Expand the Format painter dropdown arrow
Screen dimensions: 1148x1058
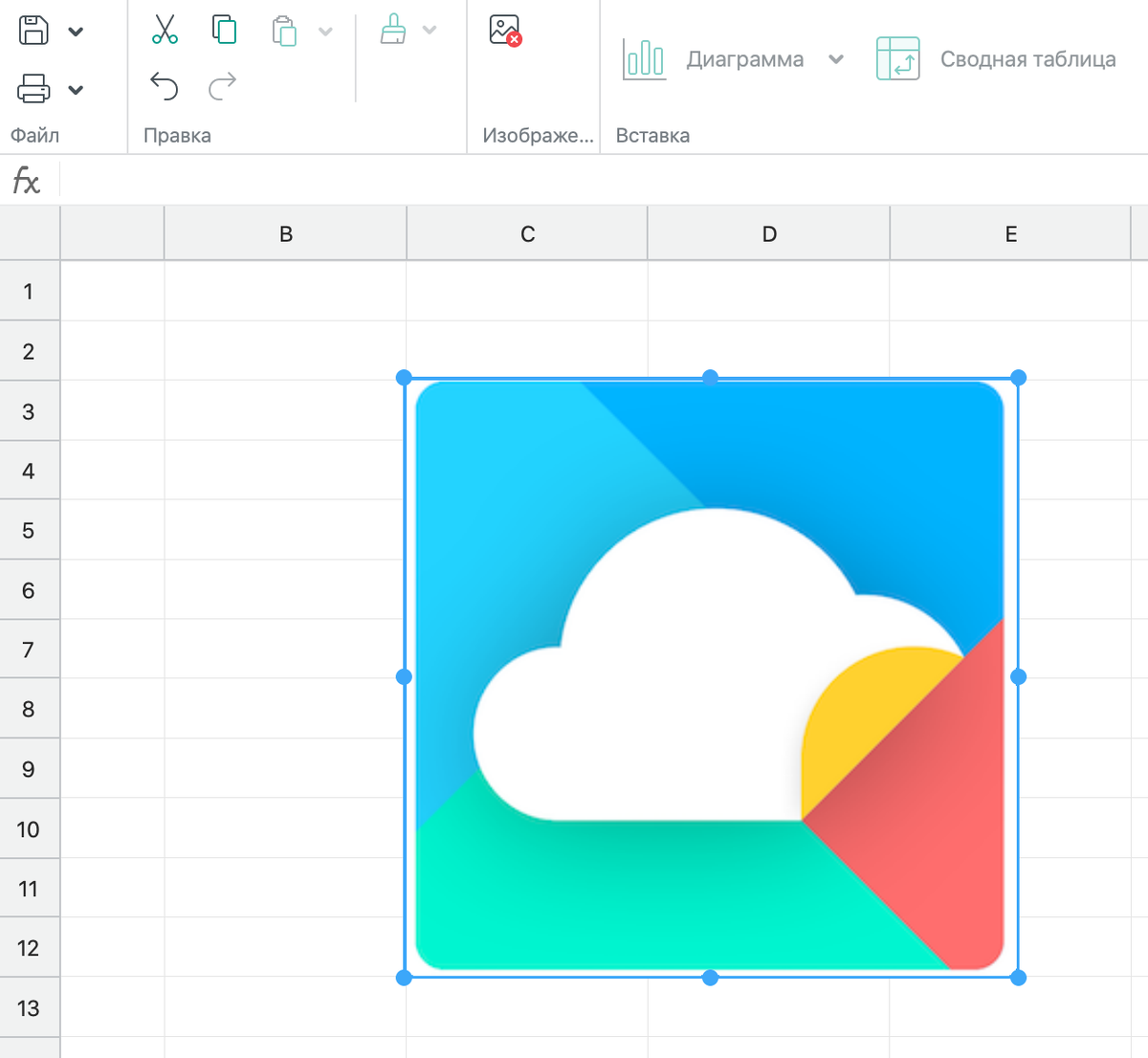[430, 31]
